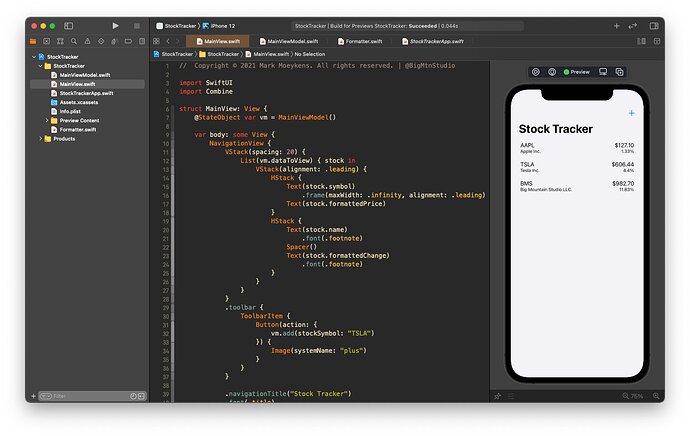The height and width of the screenshot is (436, 690).
Task: Open the Project navigator folder icon
Action: coord(33,41)
